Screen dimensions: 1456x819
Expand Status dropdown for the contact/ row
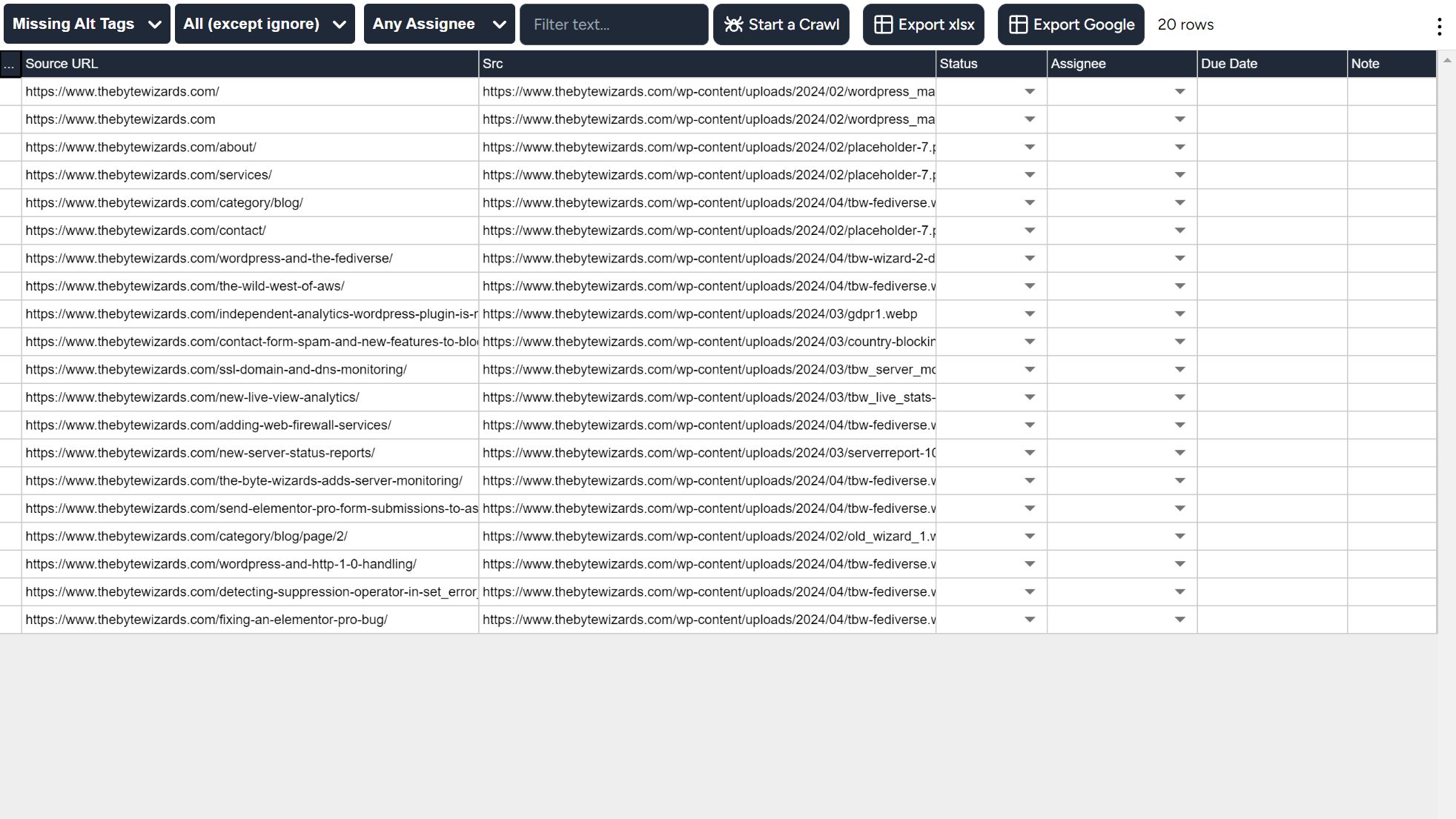click(x=1029, y=231)
